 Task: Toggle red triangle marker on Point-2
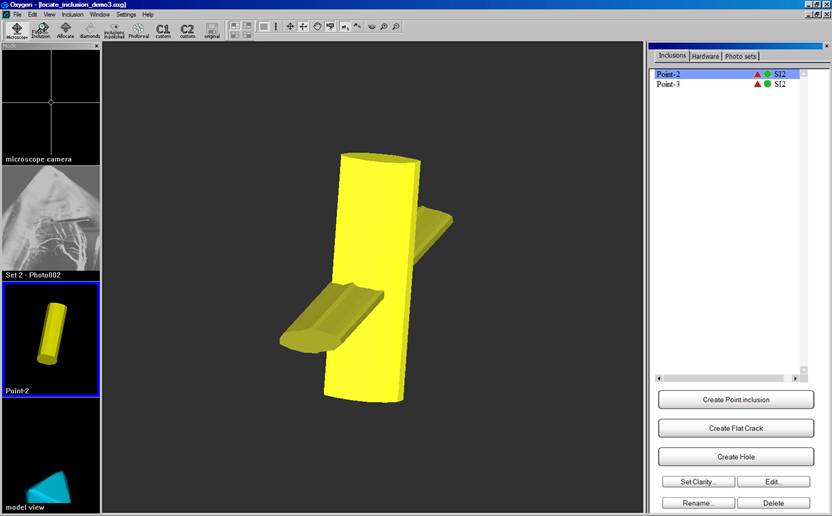point(758,74)
